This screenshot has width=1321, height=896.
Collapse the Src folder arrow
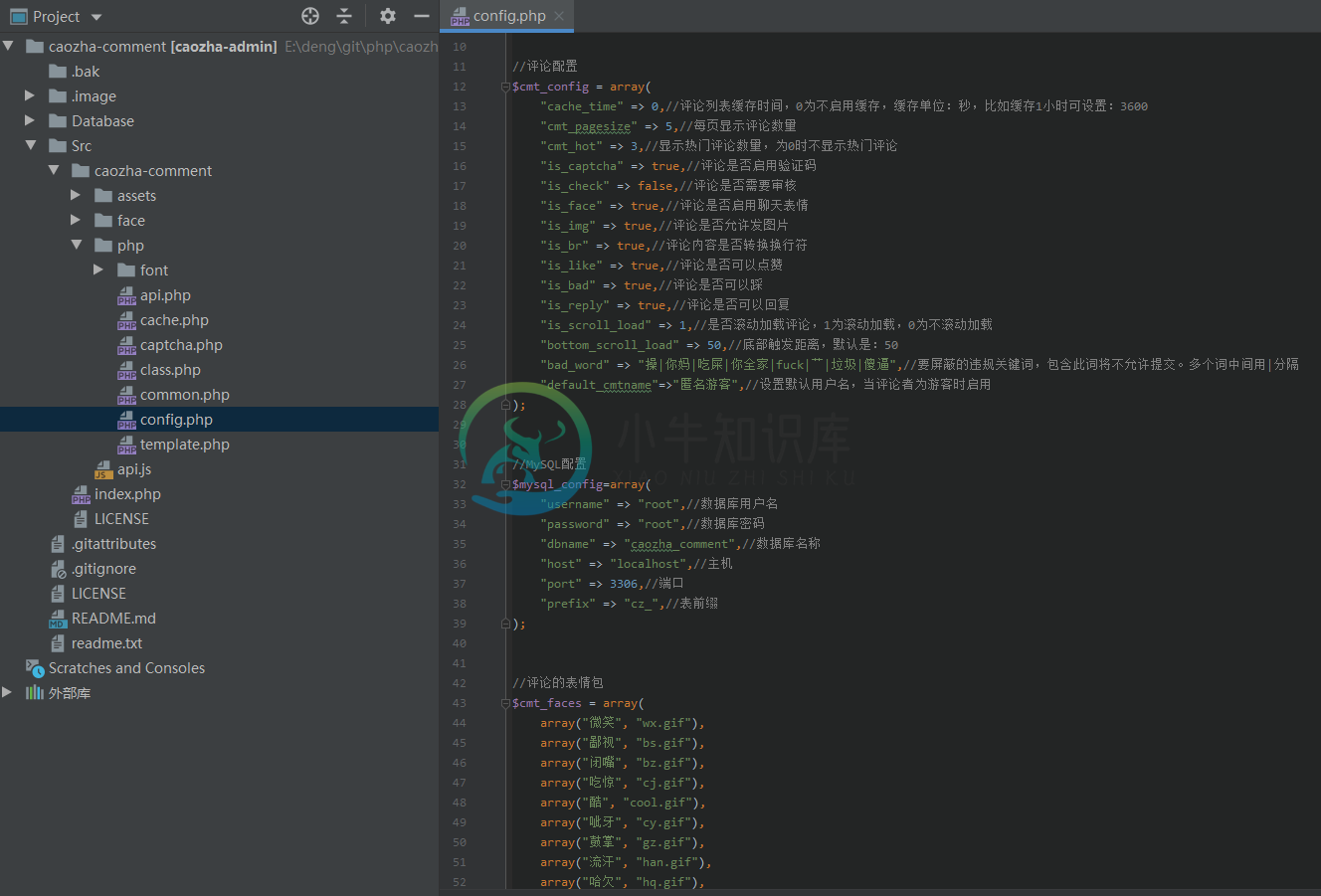click(x=31, y=145)
